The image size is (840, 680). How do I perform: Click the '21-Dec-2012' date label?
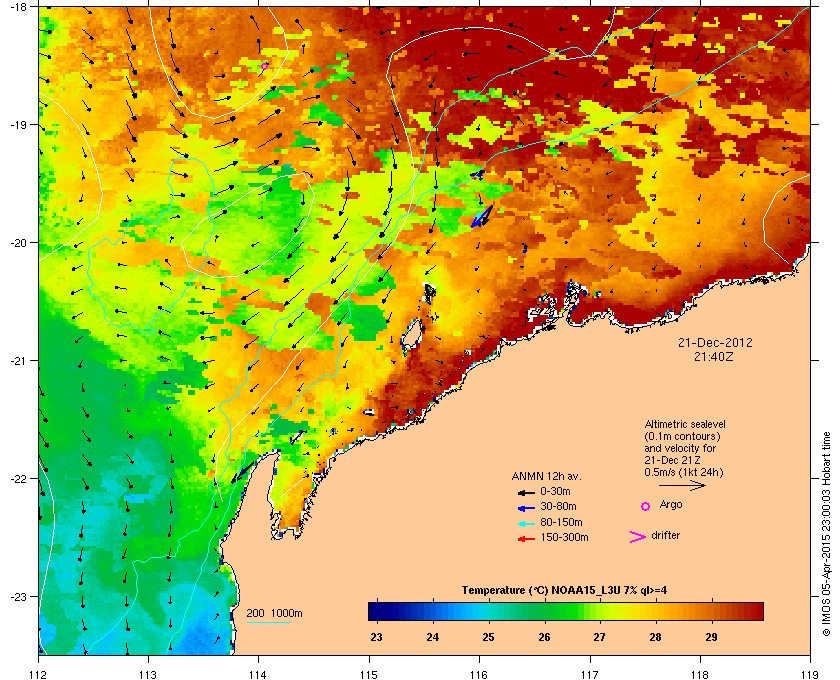(x=715, y=342)
